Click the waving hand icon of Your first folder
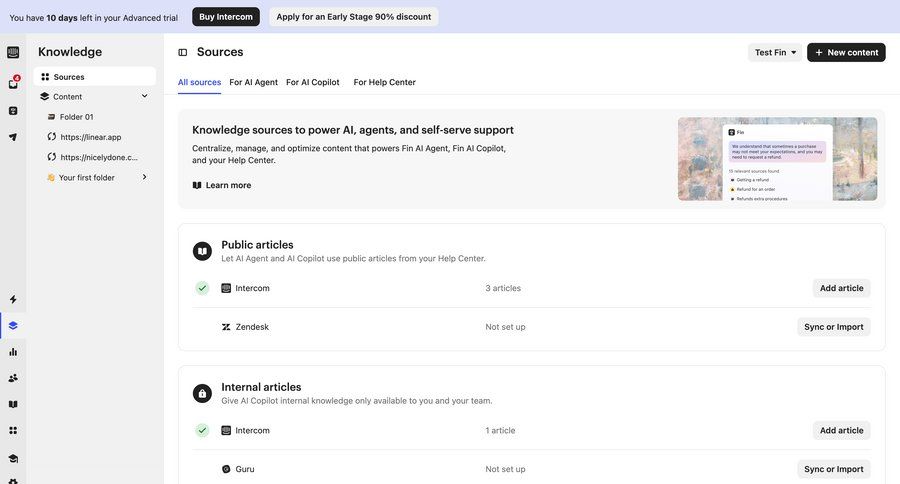This screenshot has width=900, height=484. click(x=51, y=177)
